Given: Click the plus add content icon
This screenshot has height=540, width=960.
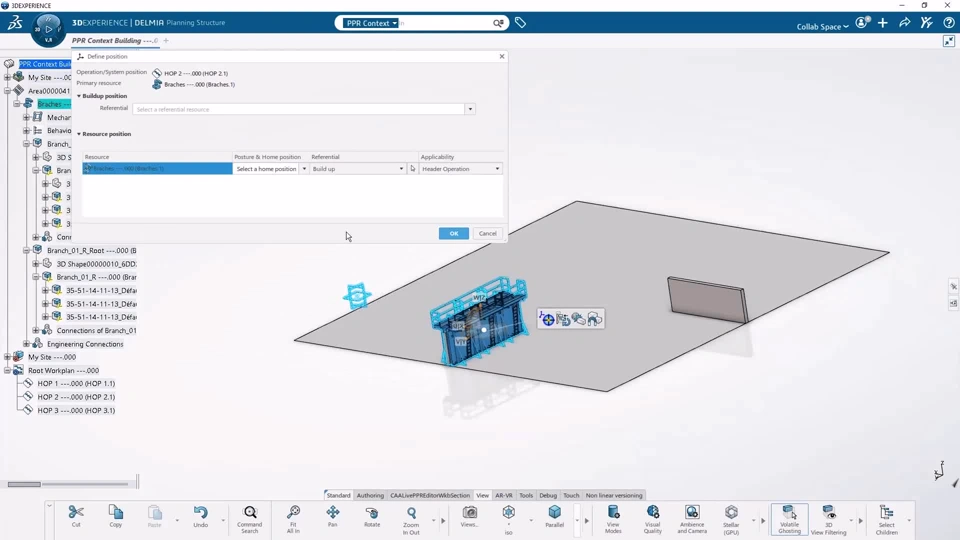Looking at the screenshot, I should [x=882, y=23].
